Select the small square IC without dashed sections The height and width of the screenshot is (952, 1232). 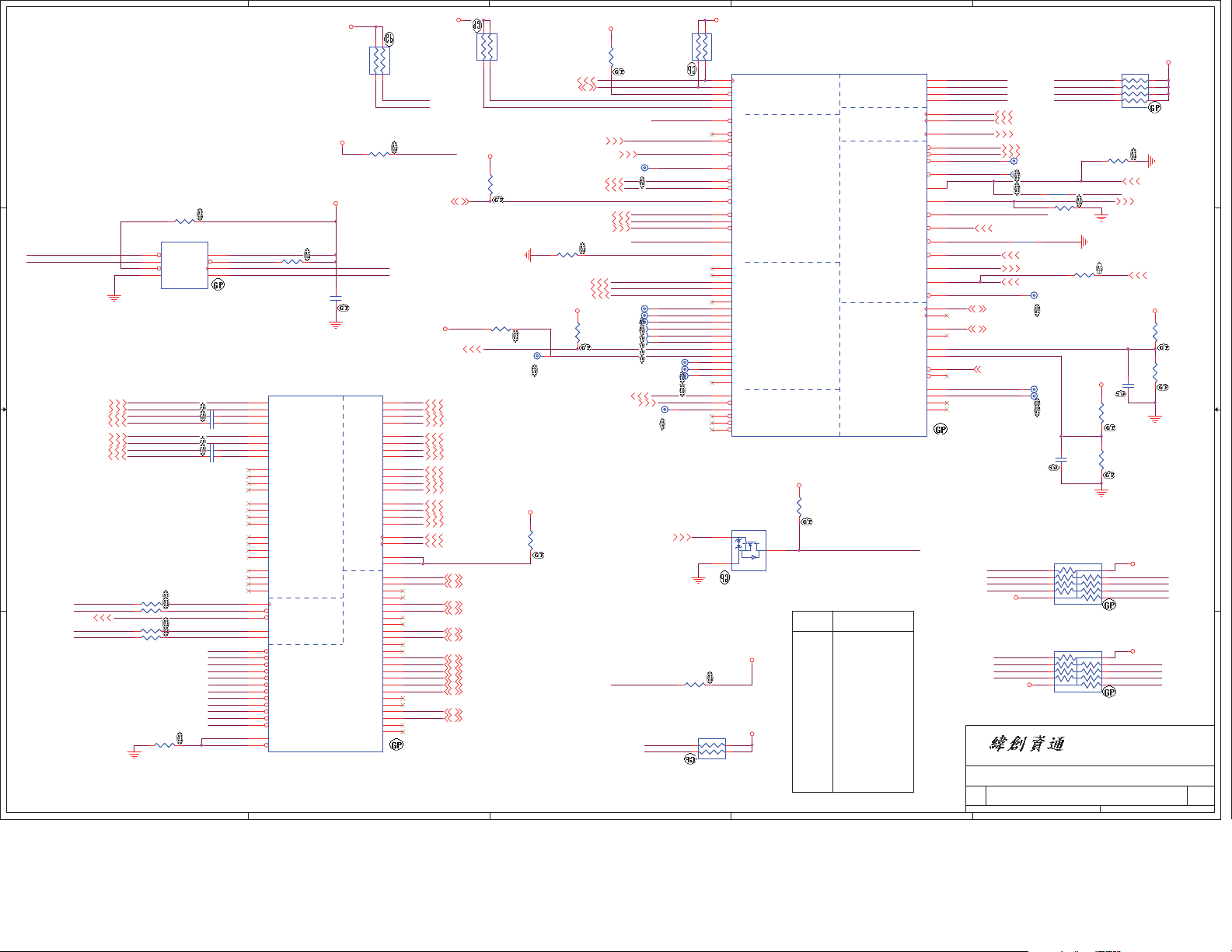184,265
